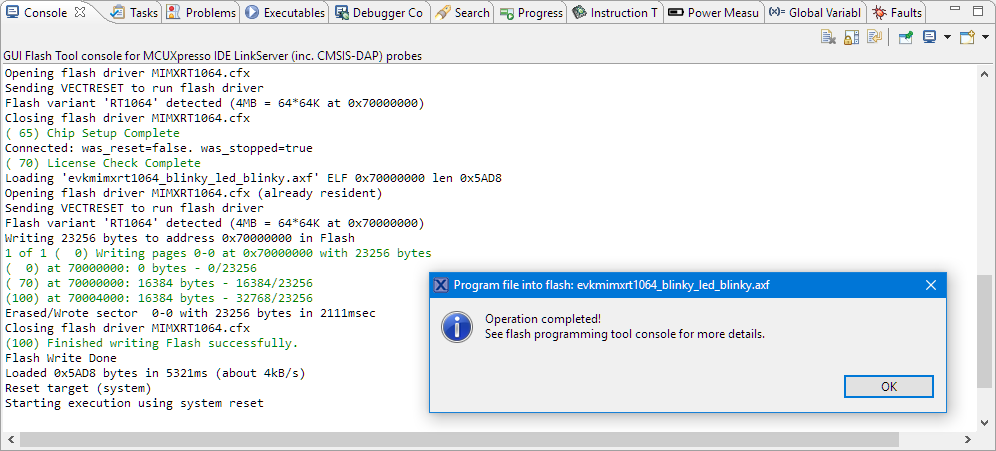Close the Program file into flash dialog

click(930, 285)
